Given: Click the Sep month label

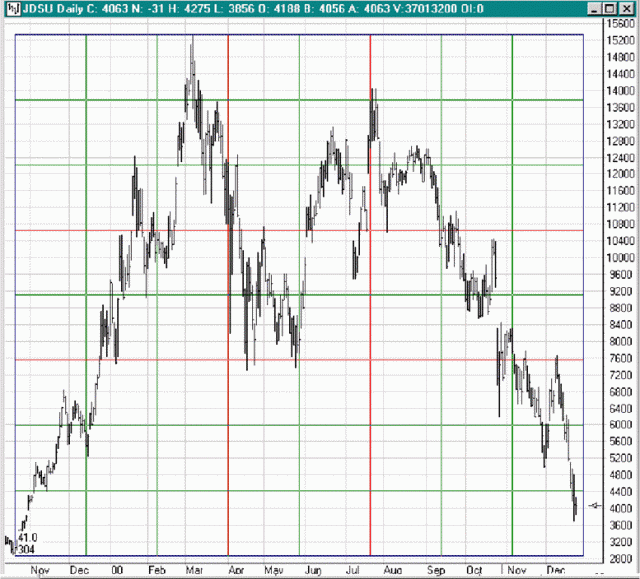Looking at the screenshot, I should (x=436, y=570).
